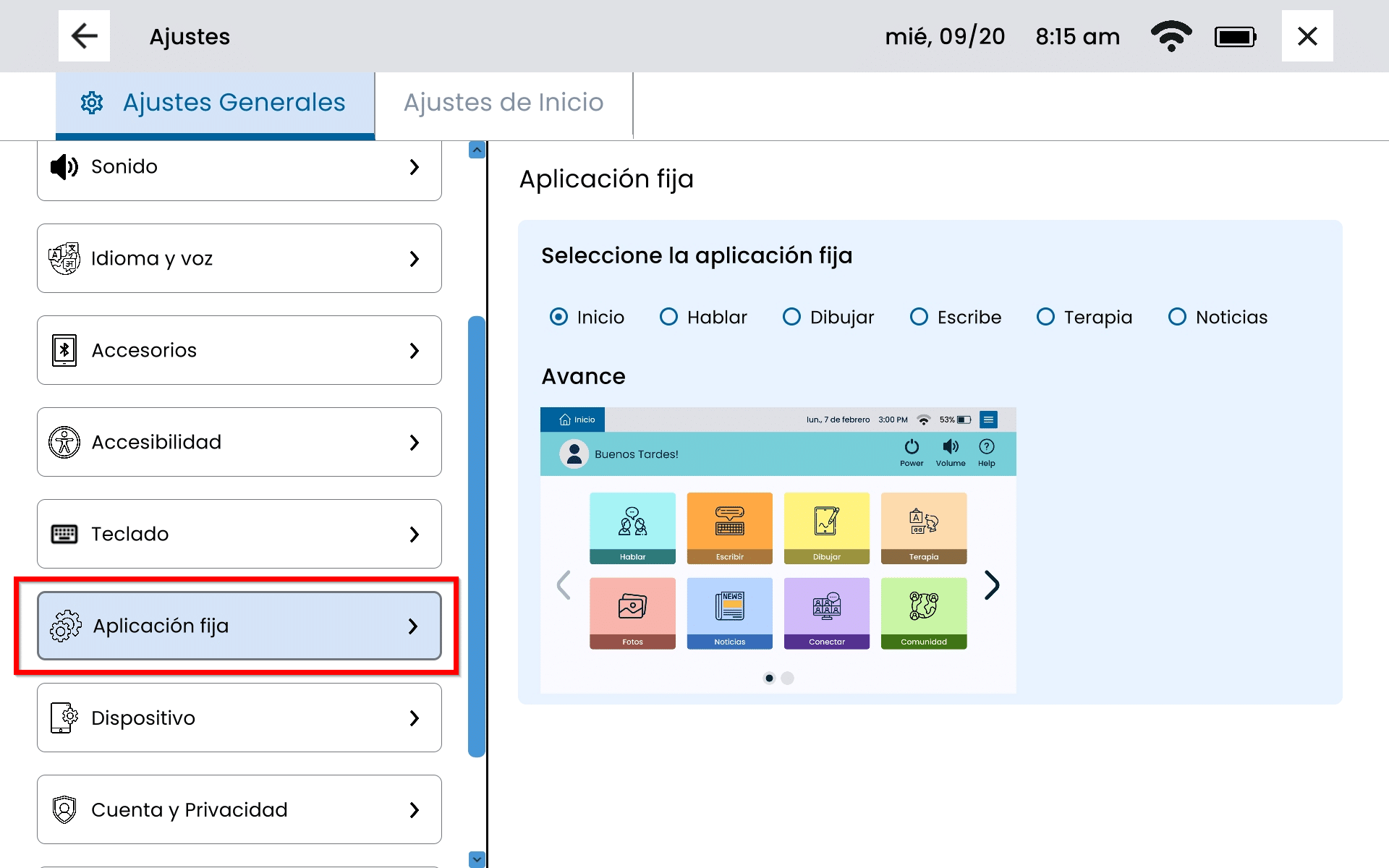1389x868 pixels.
Task: Click next arrow on preview thumbnail
Action: [992, 584]
